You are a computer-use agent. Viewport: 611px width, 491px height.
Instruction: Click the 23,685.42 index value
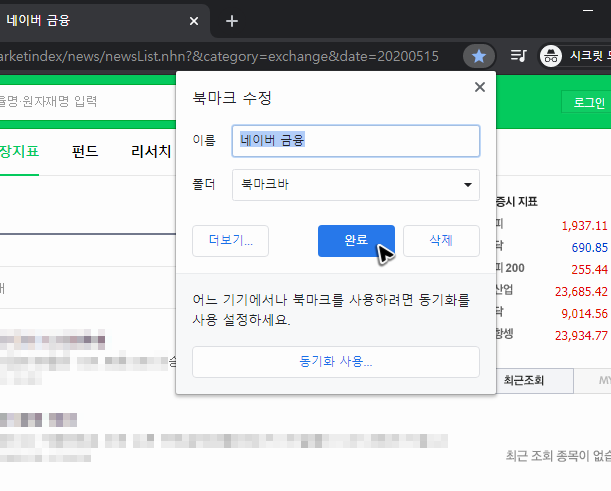coord(581,291)
